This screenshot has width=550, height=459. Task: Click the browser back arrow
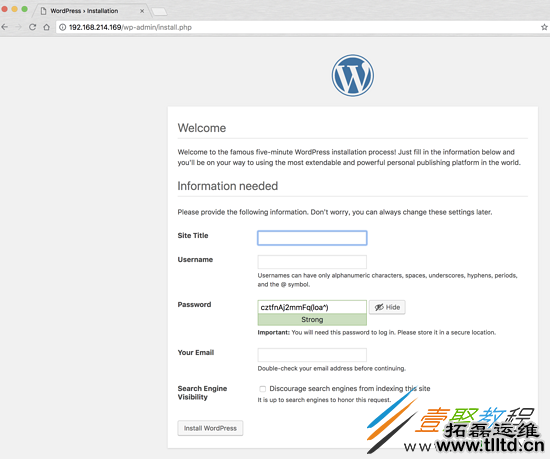coord(5,27)
